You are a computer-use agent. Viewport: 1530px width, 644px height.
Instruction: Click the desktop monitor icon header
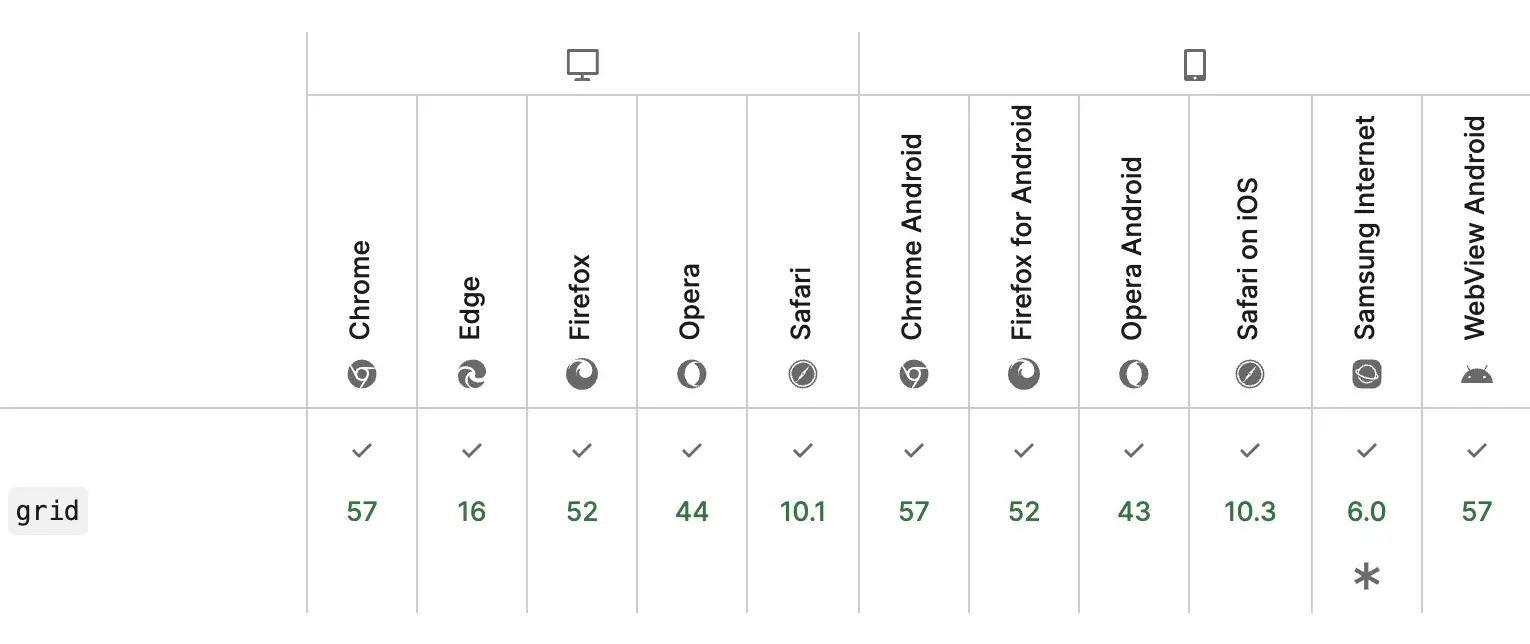582,65
